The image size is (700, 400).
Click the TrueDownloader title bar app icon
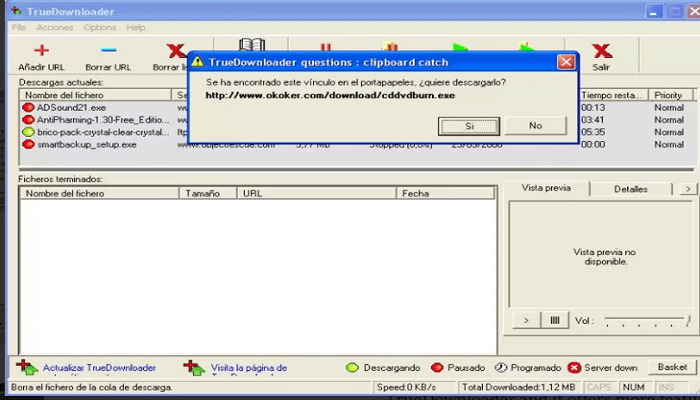(16, 11)
